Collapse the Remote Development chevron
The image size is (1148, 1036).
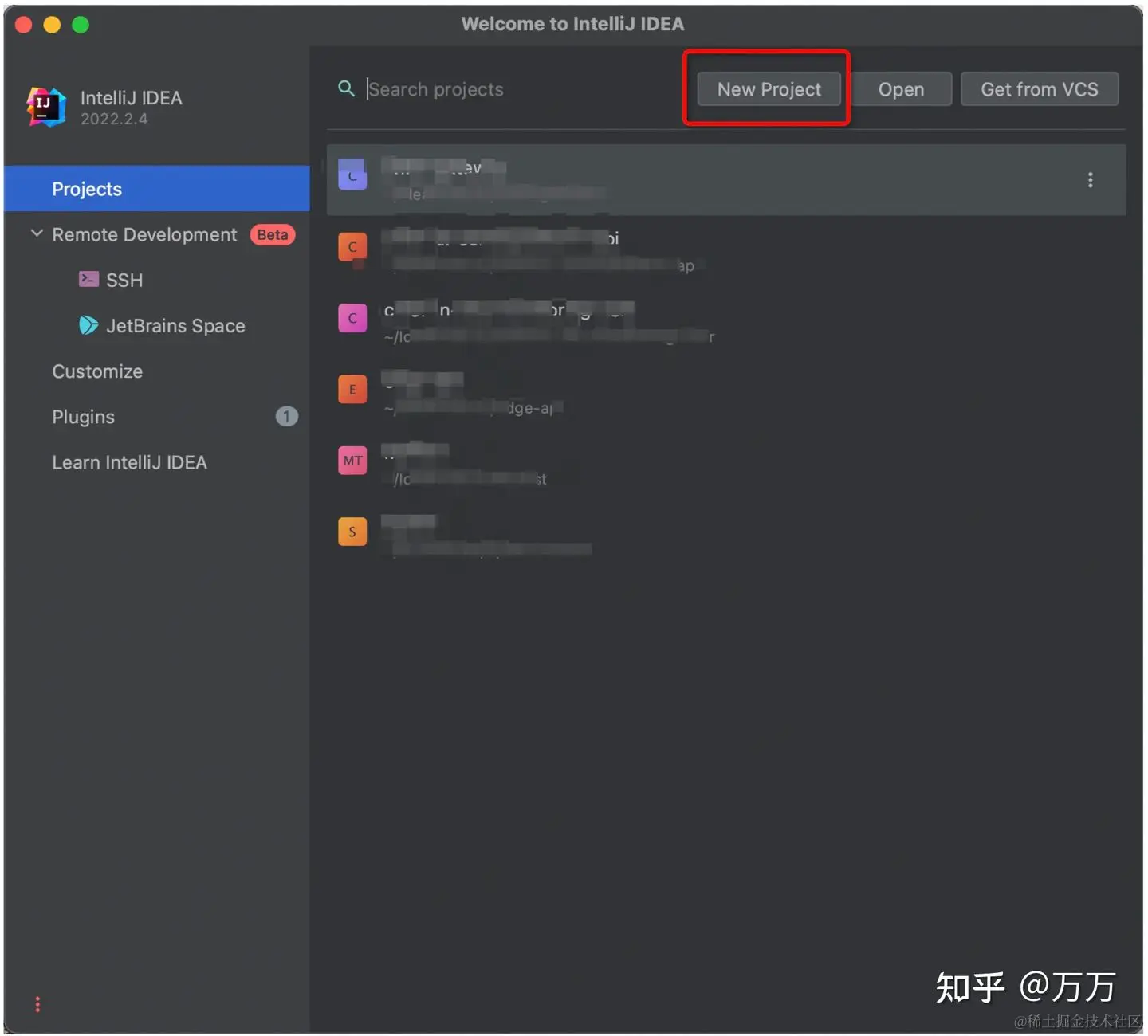[37, 233]
